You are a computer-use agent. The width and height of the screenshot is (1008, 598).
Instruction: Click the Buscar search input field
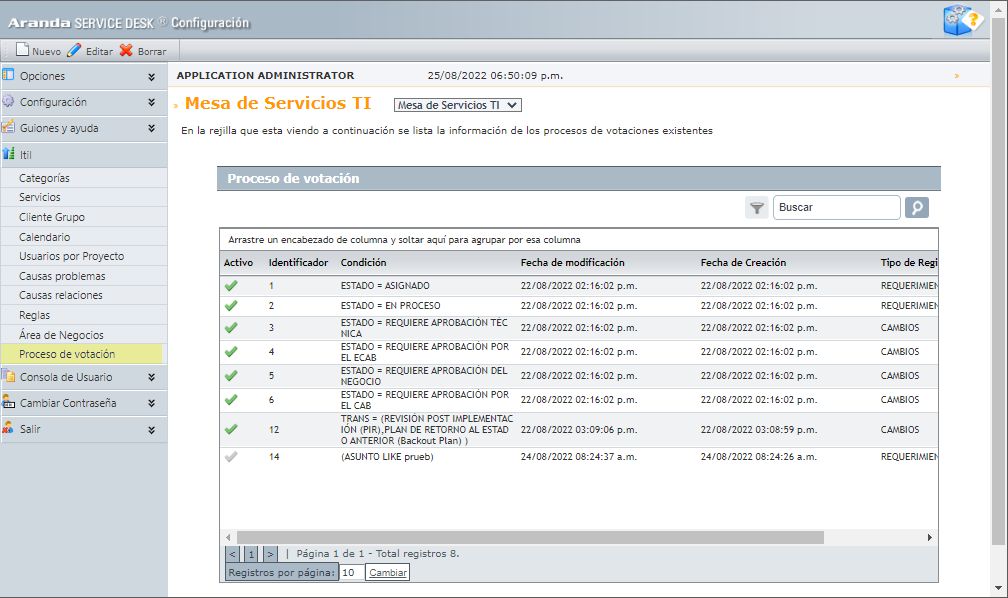(836, 208)
